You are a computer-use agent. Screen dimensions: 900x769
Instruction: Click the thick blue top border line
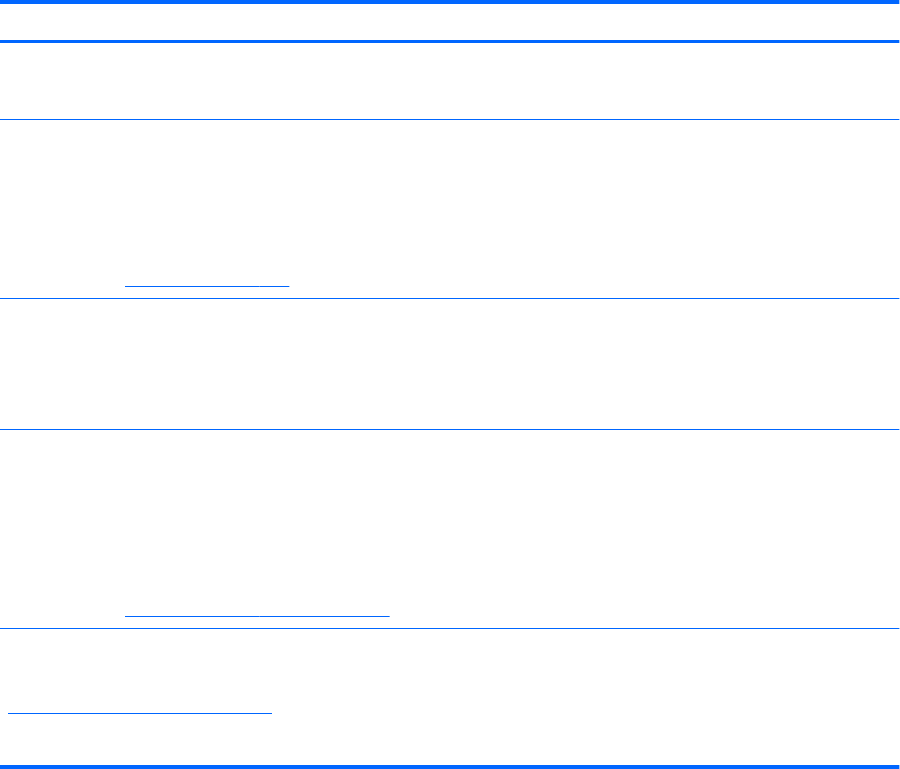coord(450,3)
